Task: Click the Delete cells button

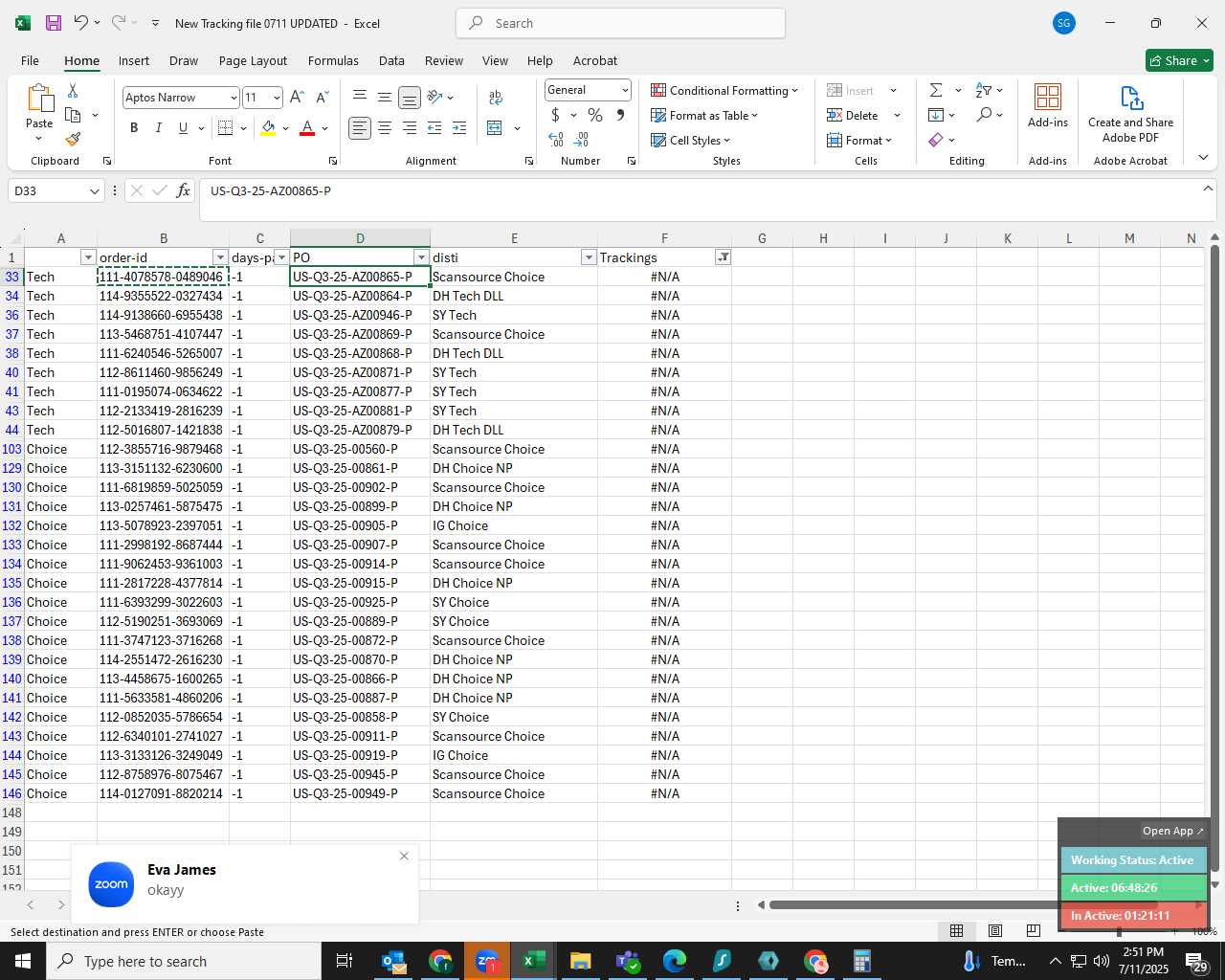Action: [854, 115]
